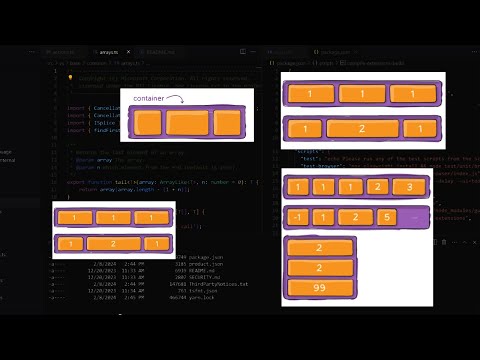This screenshot has width=480, height=360.
Task: Click product.json in the terminal listing
Action: pyautogui.click(x=206, y=264)
